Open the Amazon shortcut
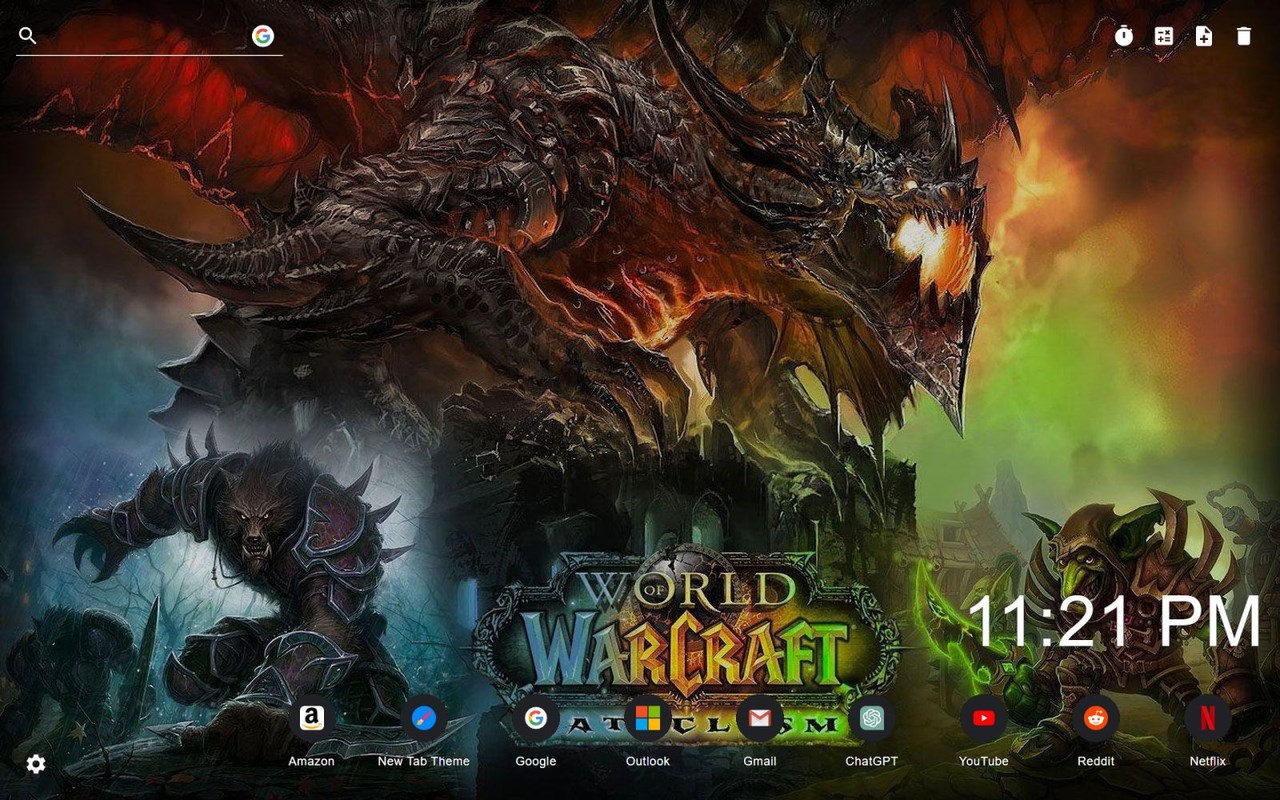This screenshot has height=800, width=1280. 312,717
